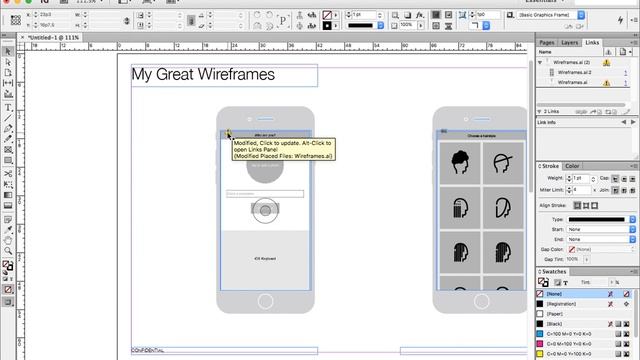Click the reference point locator in Control bar
640x360 pixels.
tap(16, 20)
